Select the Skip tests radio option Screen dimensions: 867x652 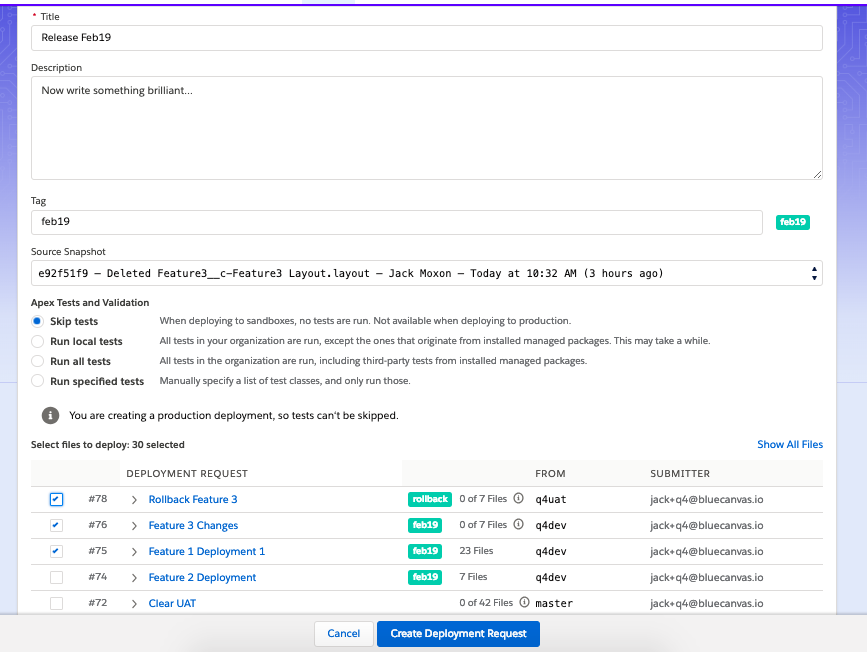click(x=37, y=321)
